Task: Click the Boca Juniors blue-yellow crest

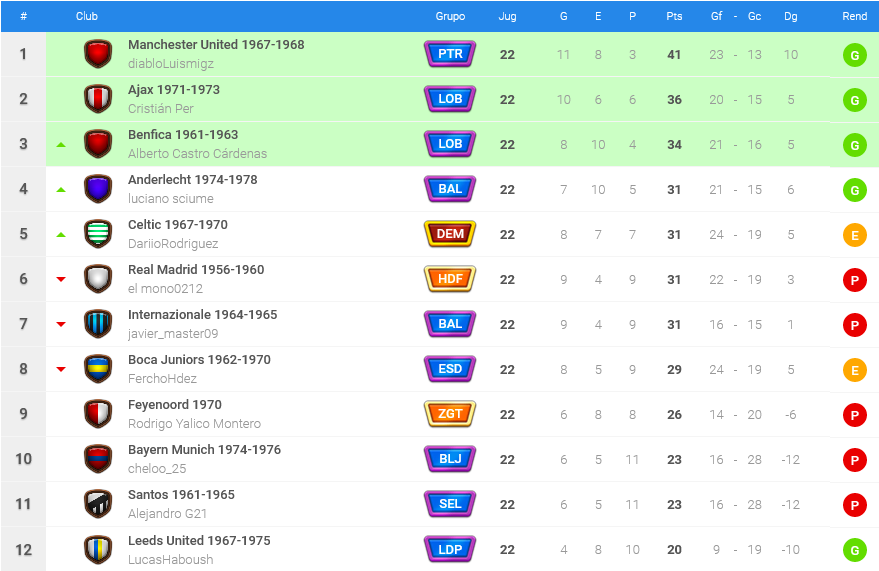Action: tap(98, 369)
